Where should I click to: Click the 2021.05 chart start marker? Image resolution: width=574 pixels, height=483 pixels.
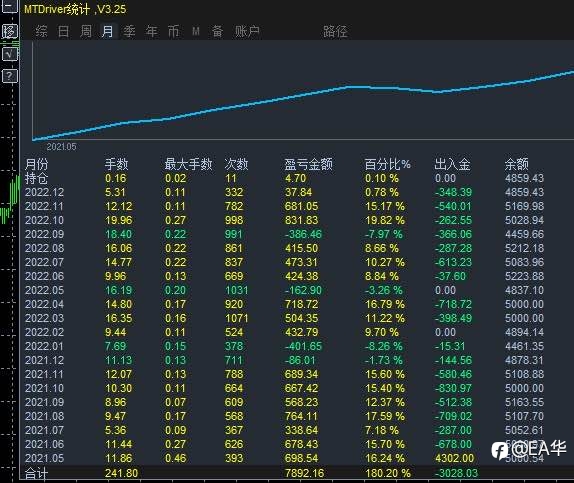(x=62, y=147)
